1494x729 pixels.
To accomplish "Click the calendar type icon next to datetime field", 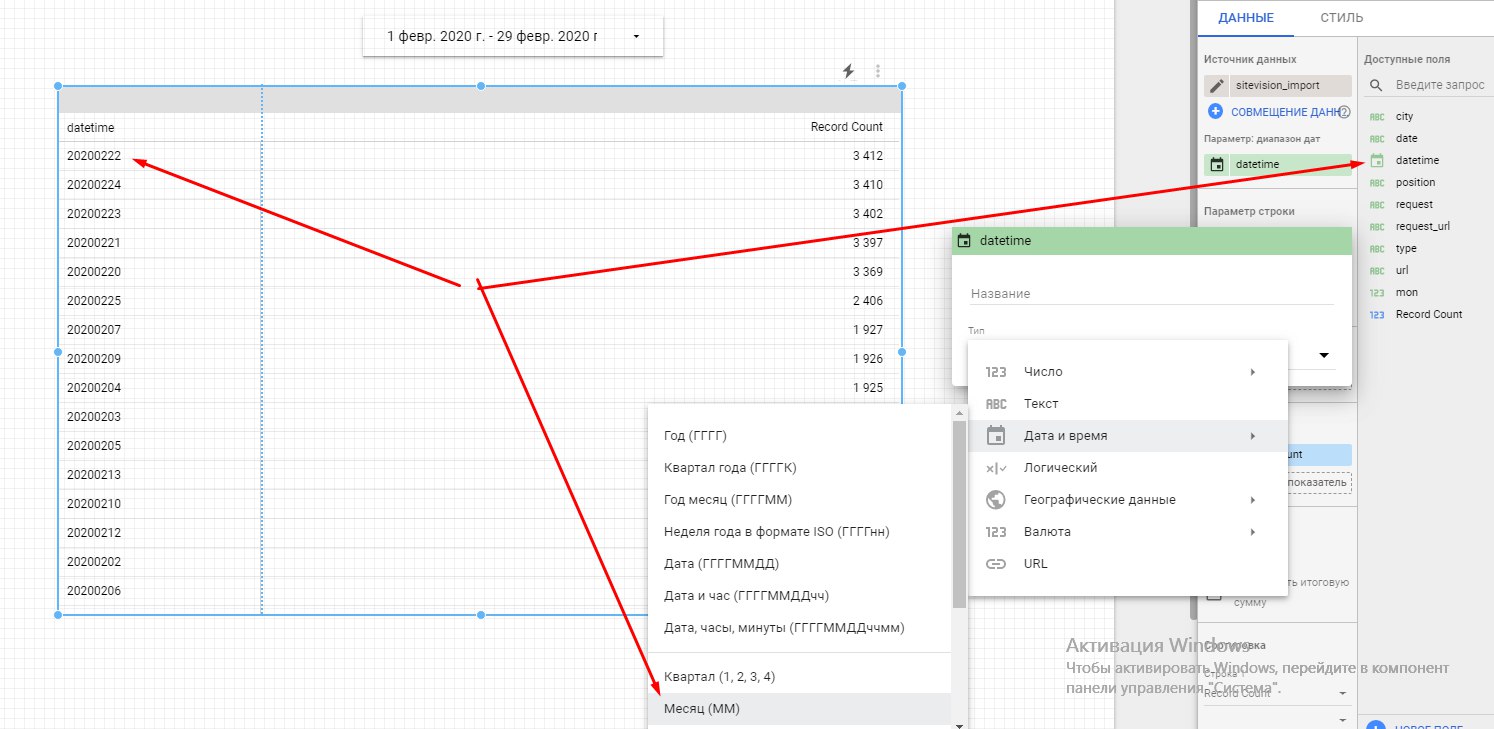I will tap(1377, 160).
